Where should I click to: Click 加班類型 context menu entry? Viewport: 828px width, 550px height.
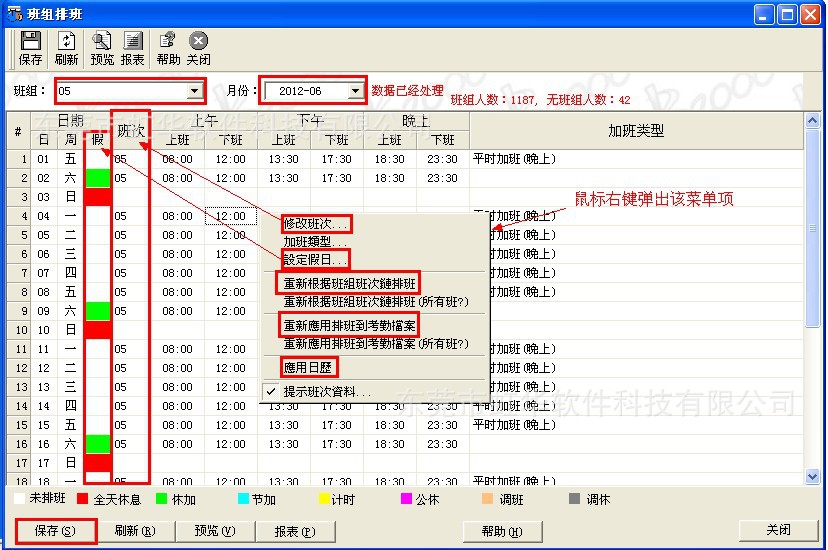coord(315,242)
